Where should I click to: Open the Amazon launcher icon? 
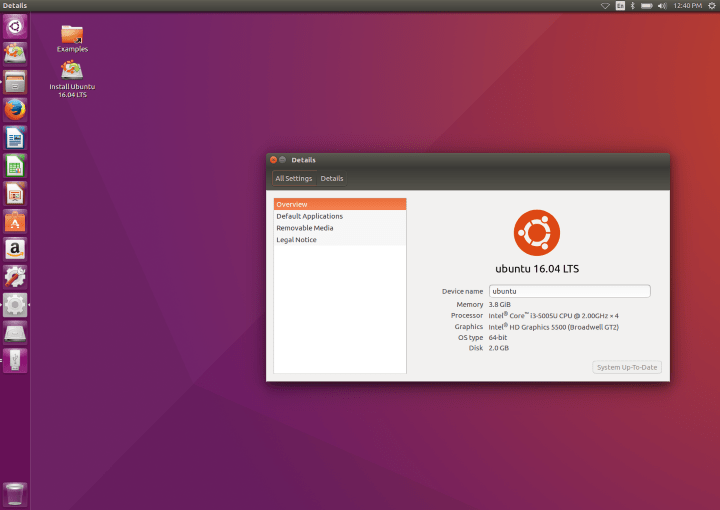coord(15,249)
